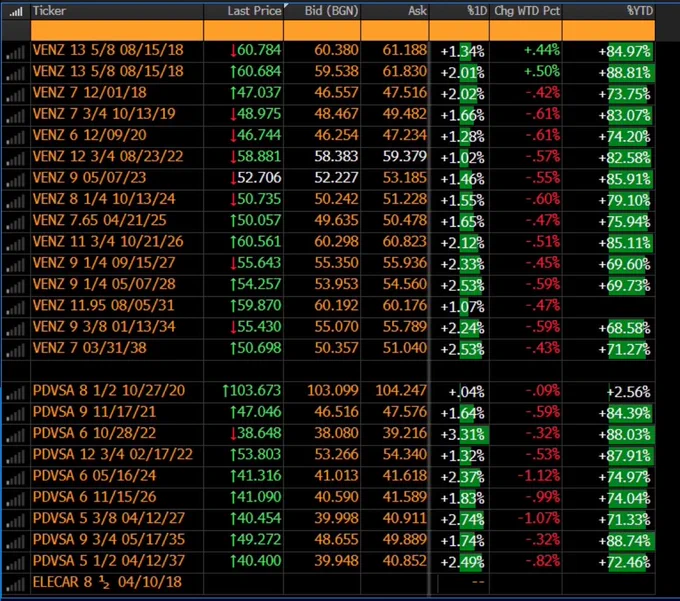Image resolution: width=680 pixels, height=601 pixels.
Task: Open the PDVSA 8 1/2 10/27/20 ticker
Action: 109,391
